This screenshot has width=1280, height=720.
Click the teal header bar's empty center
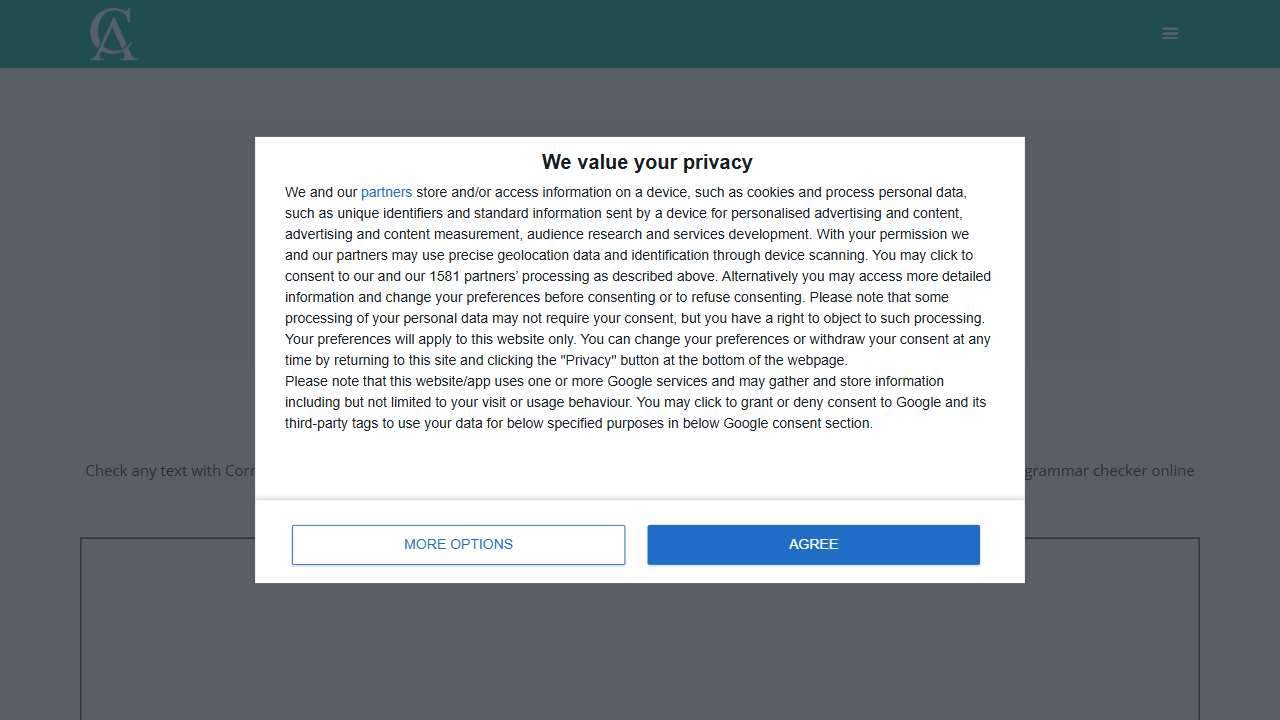[640, 34]
